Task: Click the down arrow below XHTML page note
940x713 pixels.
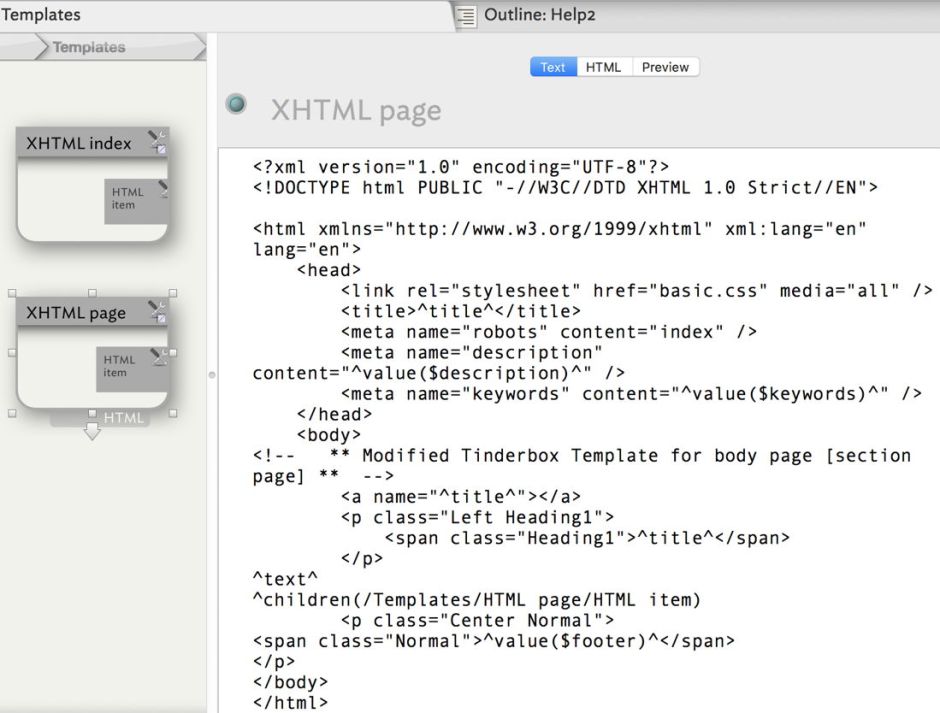Action: coord(92,431)
